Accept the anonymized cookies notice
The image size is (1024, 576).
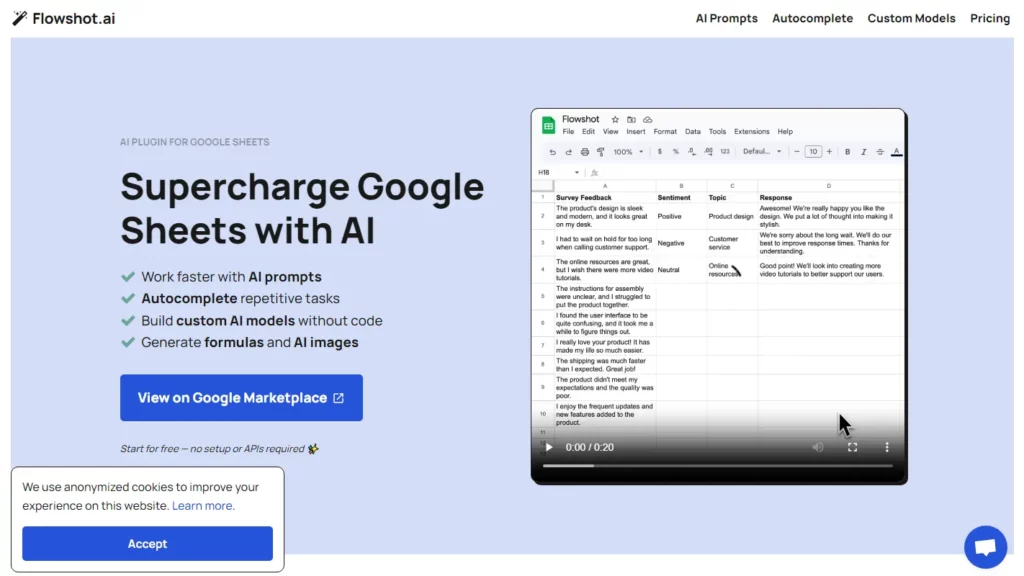coord(147,544)
